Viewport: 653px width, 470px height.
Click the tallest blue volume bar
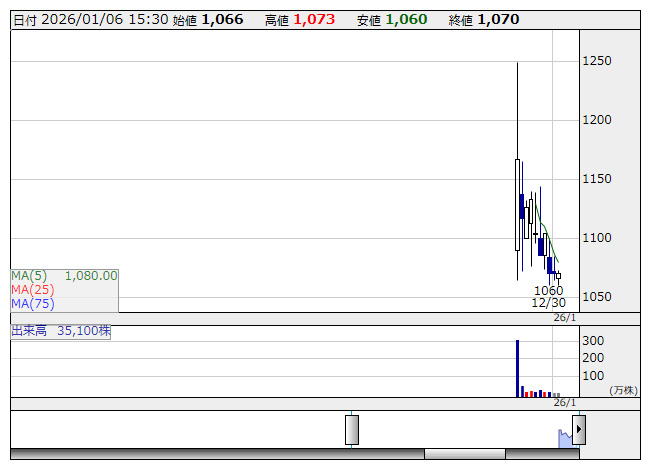click(517, 368)
